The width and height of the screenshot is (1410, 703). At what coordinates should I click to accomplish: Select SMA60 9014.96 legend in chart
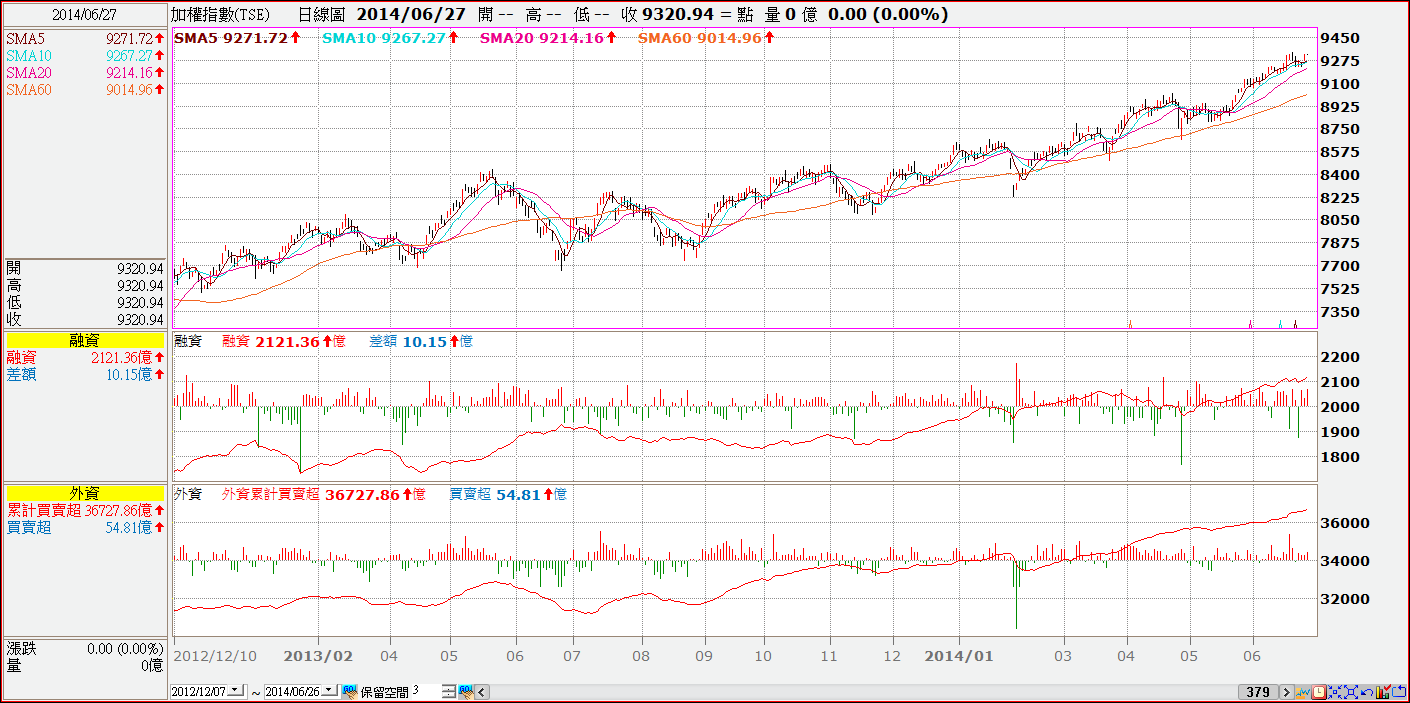[706, 38]
